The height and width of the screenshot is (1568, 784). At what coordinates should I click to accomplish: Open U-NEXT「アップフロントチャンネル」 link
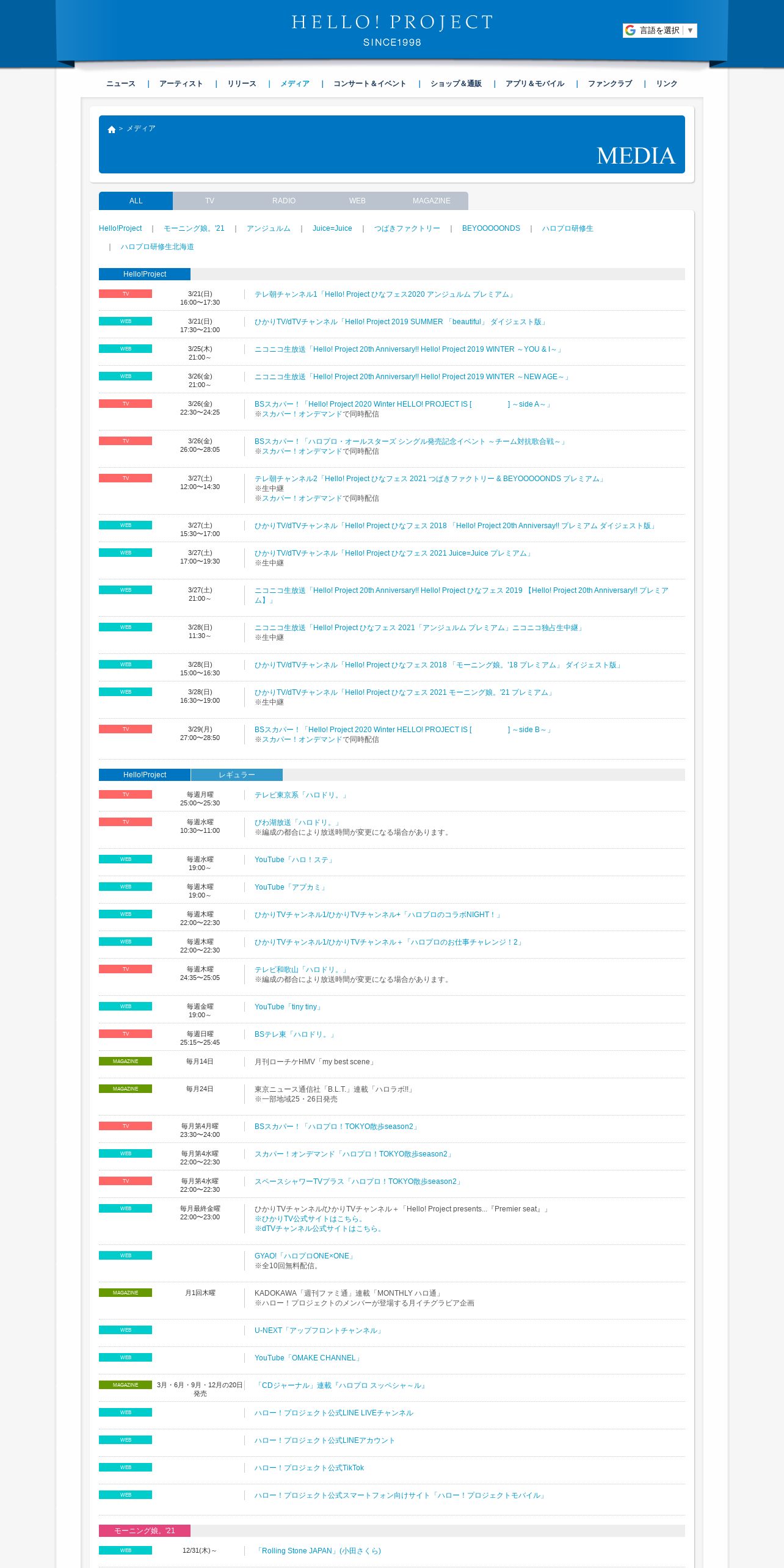pyautogui.click(x=320, y=1330)
